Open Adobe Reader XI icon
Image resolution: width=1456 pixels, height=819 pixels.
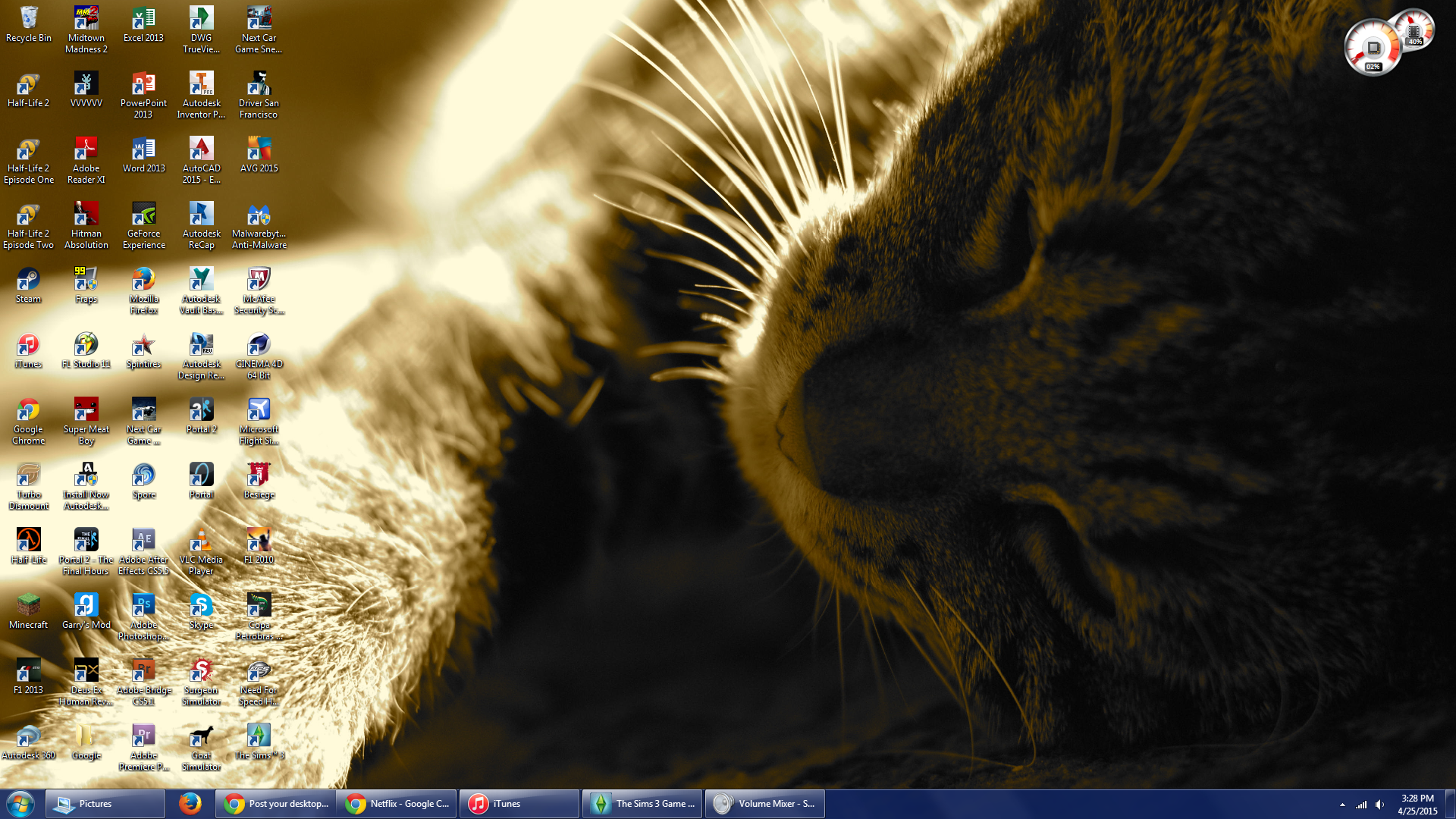pos(86,161)
